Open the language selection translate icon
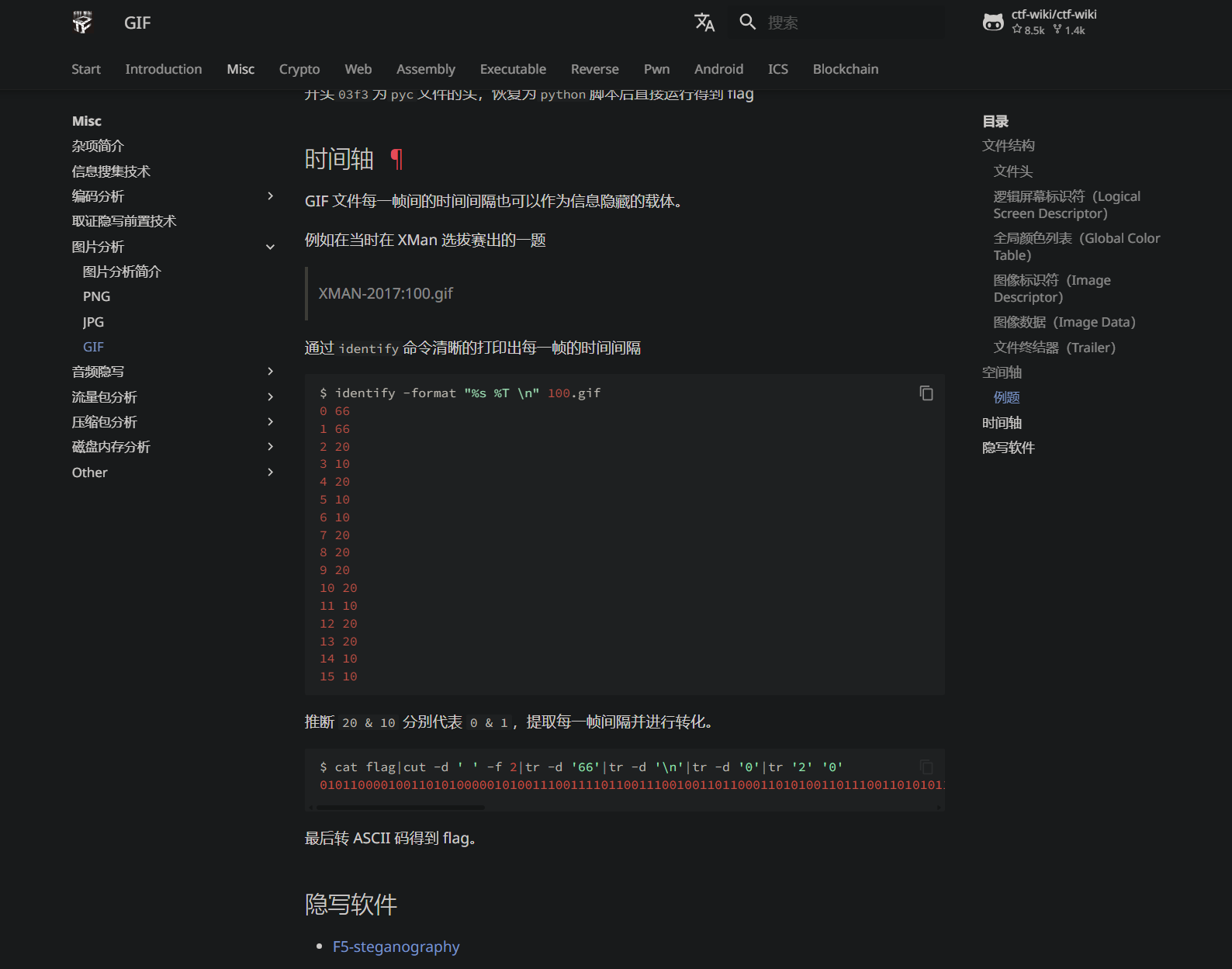The width and height of the screenshot is (1232, 969). click(x=704, y=22)
